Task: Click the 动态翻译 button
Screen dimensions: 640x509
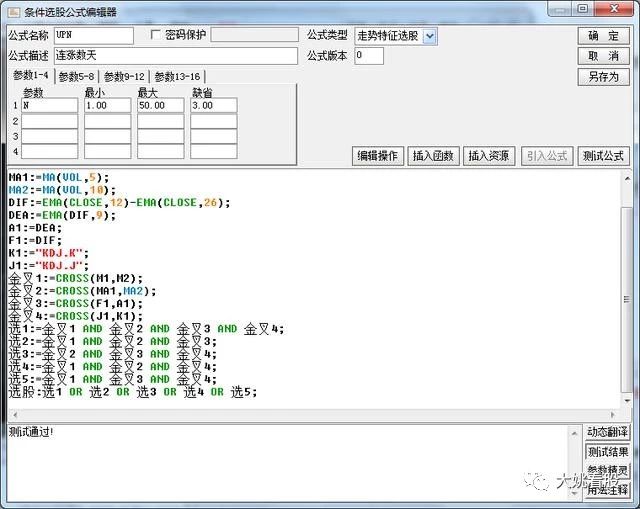Action: pyautogui.click(x=607, y=432)
